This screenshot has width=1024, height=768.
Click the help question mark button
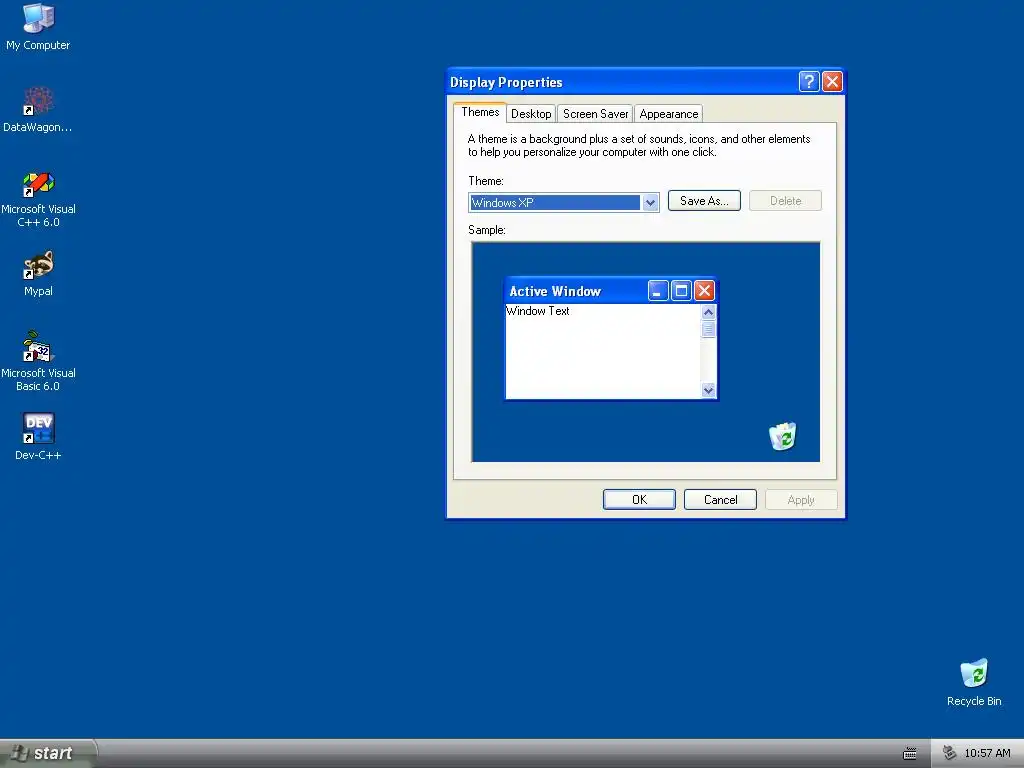[808, 82]
